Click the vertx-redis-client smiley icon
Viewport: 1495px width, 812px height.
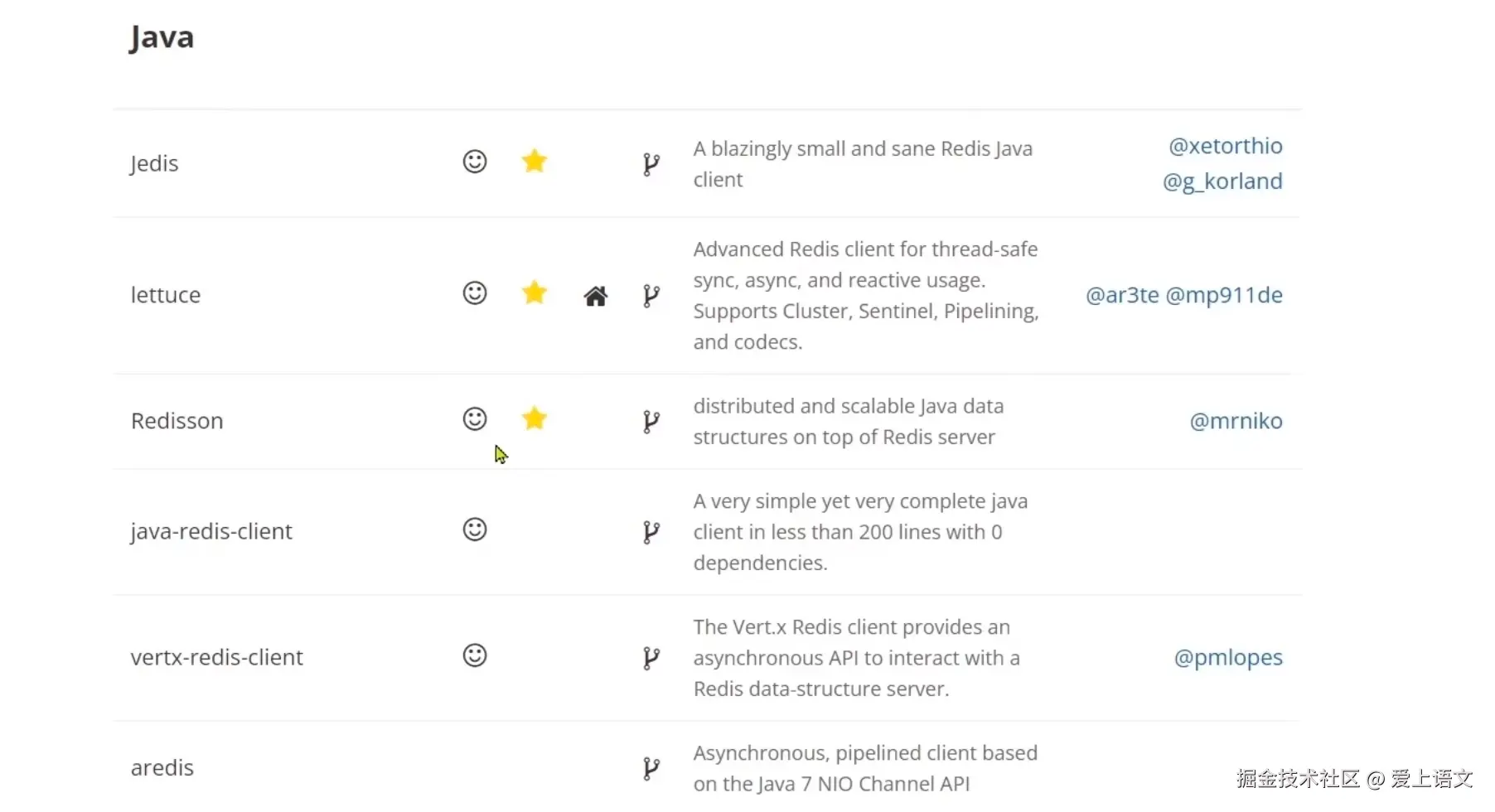pos(475,655)
